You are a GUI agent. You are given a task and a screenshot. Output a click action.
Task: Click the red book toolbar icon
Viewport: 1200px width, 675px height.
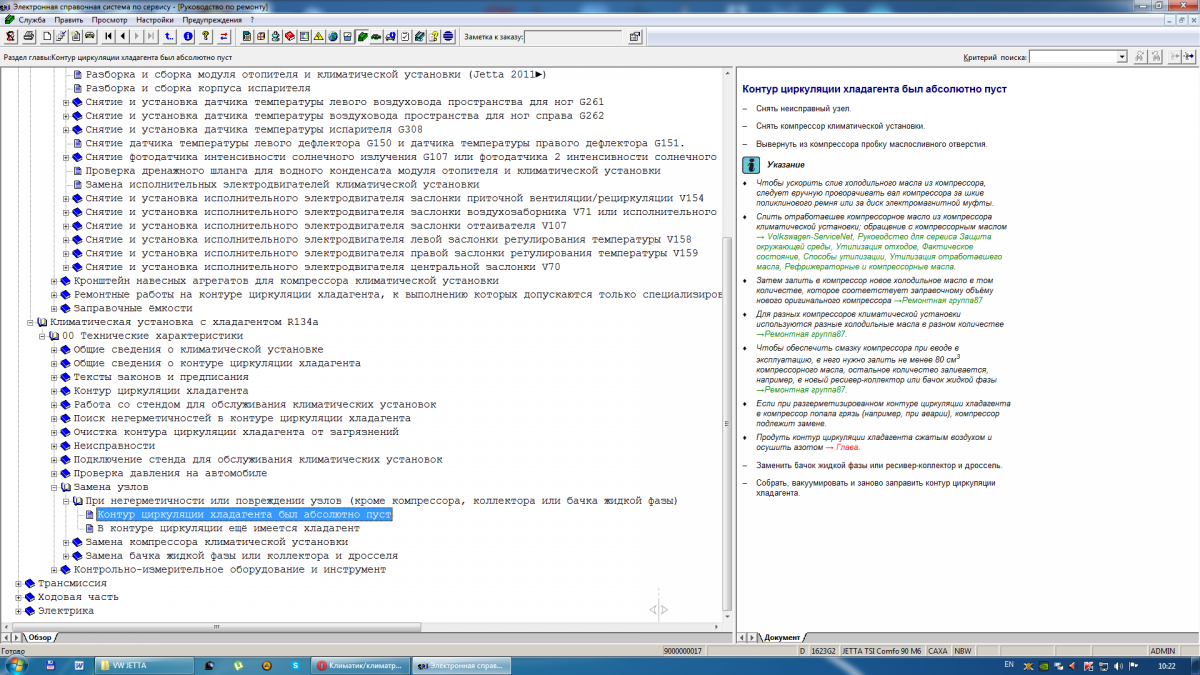coord(290,37)
